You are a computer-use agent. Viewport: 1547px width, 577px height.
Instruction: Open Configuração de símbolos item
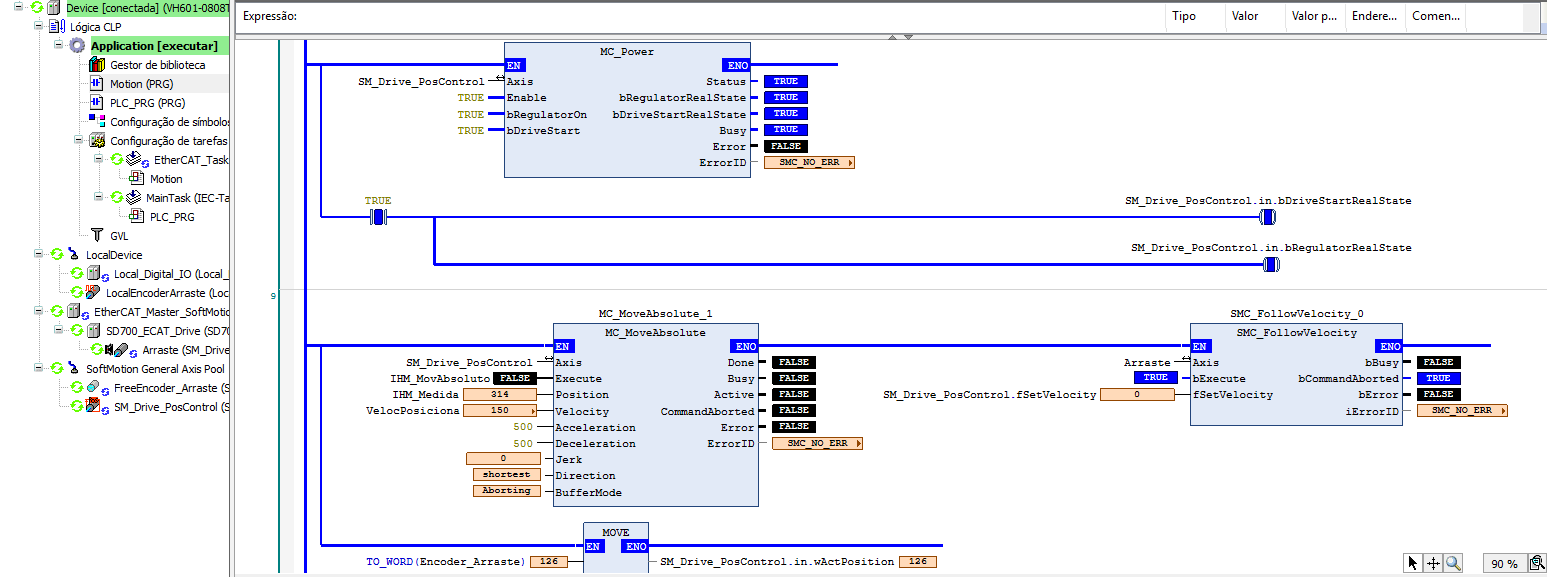[170, 122]
